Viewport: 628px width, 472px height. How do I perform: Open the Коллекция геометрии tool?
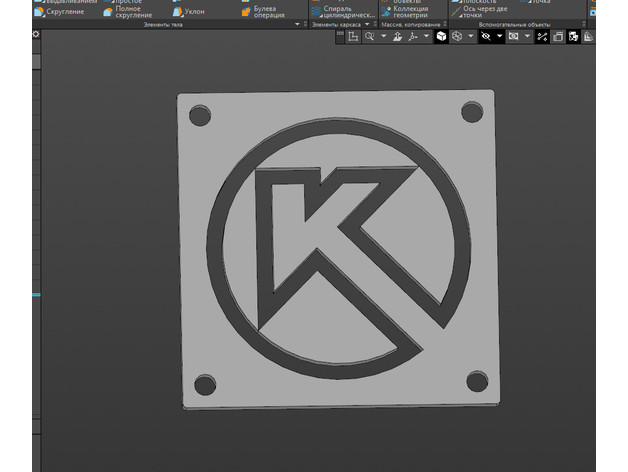point(409,12)
